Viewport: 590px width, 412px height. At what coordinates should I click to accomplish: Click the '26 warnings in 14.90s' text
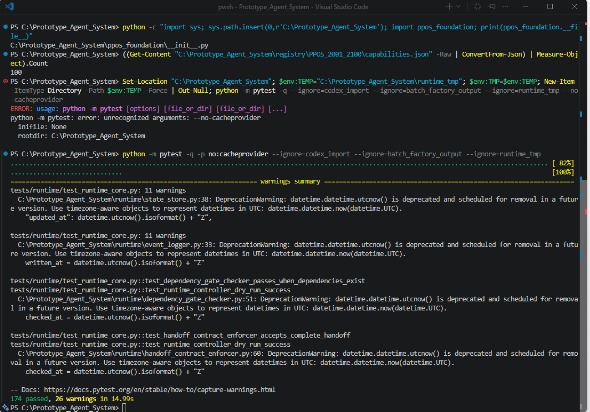[94, 398]
